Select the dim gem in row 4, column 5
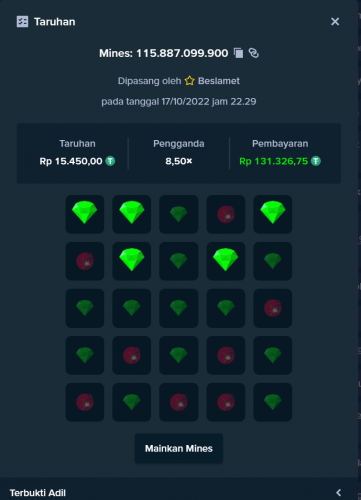 tap(273, 355)
